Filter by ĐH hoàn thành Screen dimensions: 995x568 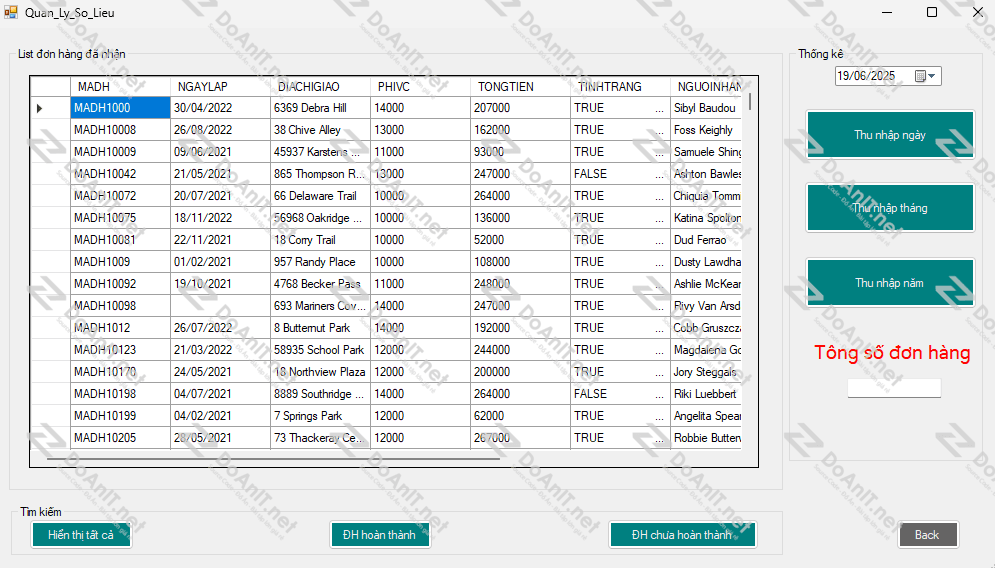click(379, 535)
